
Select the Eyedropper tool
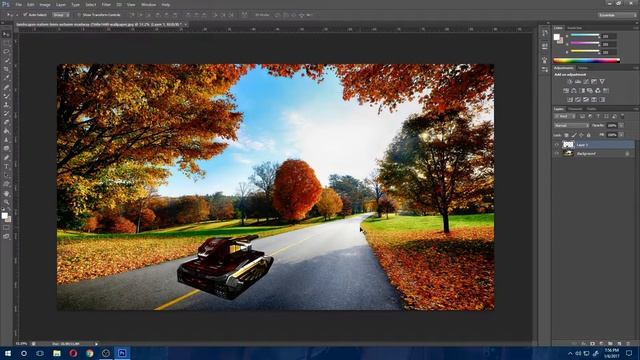[x=6, y=78]
